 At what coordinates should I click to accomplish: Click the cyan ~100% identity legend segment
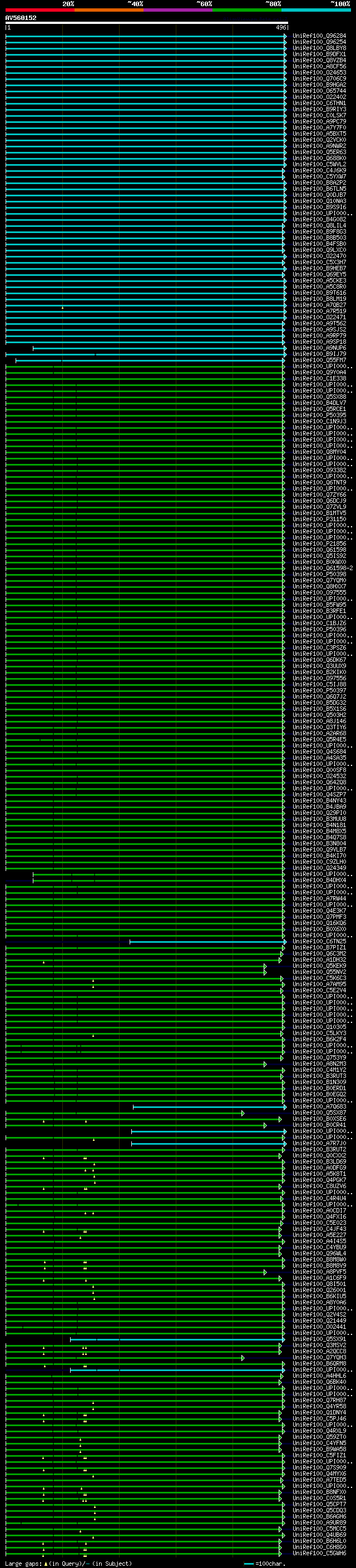click(316, 10)
